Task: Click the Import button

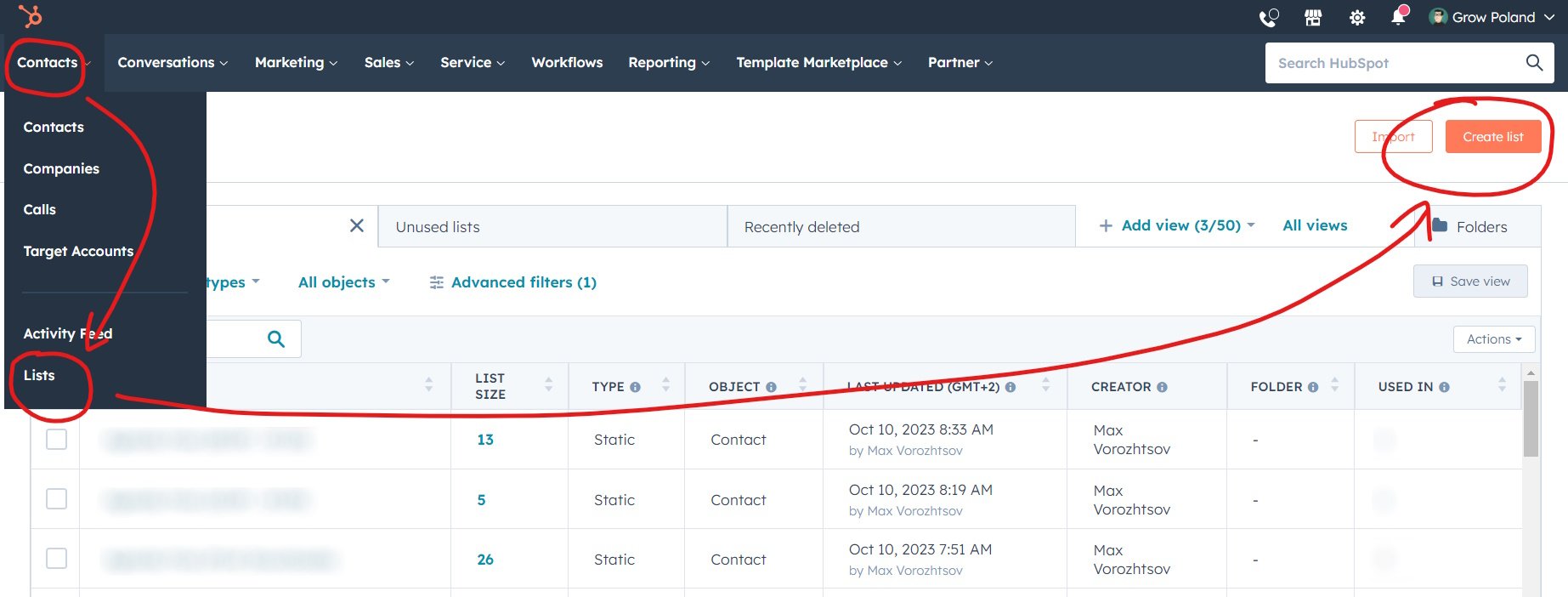Action: [1394, 137]
